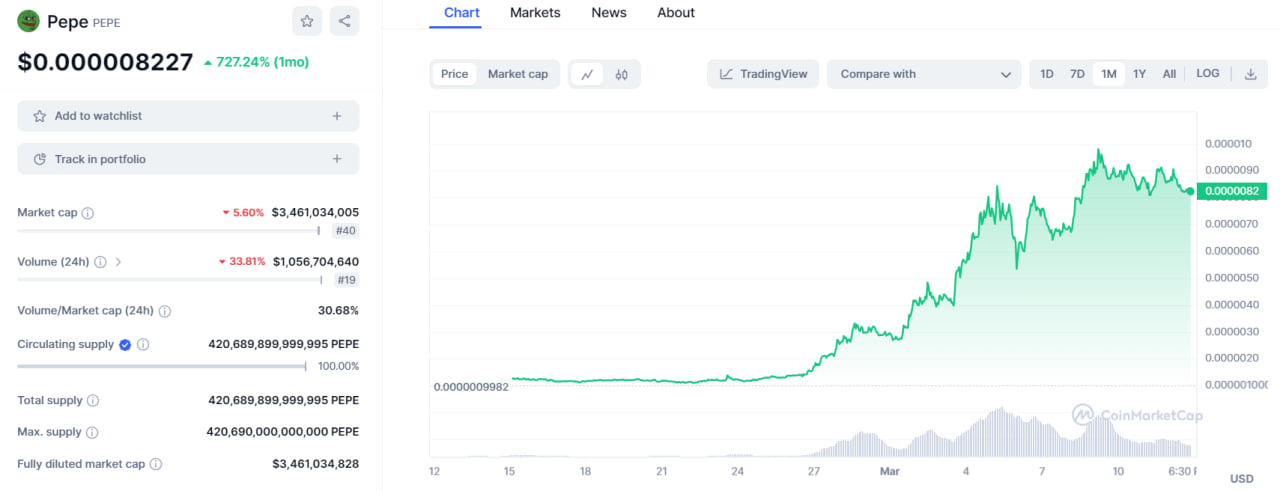1280x491 pixels.
Task: Click the share icon button
Action: 344,21
